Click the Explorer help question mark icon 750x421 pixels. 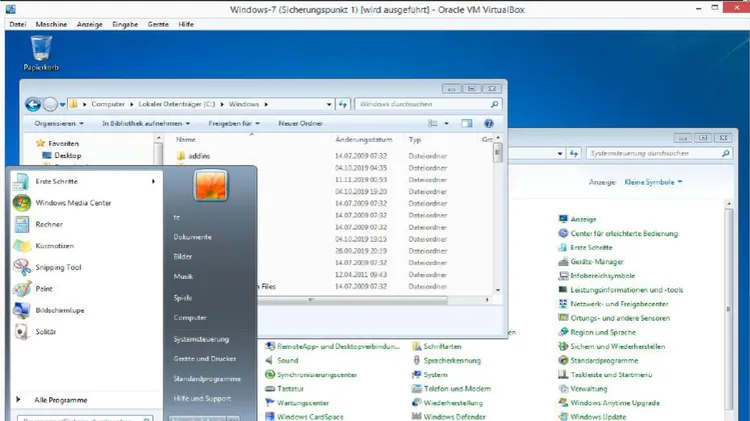click(488, 123)
